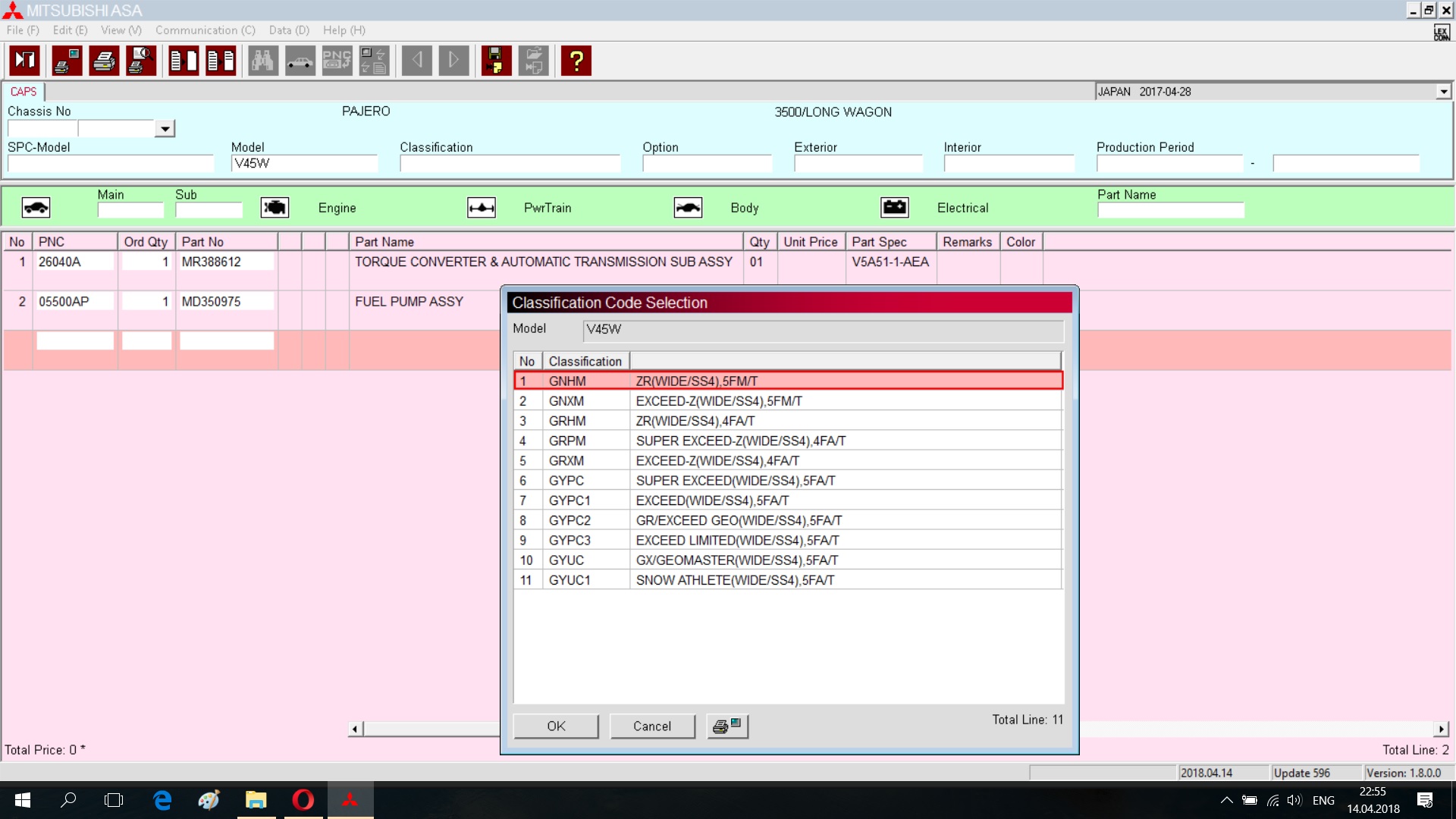This screenshot has height=819, width=1456.
Task: Open the Chassis No dropdown arrow
Action: pos(165,129)
